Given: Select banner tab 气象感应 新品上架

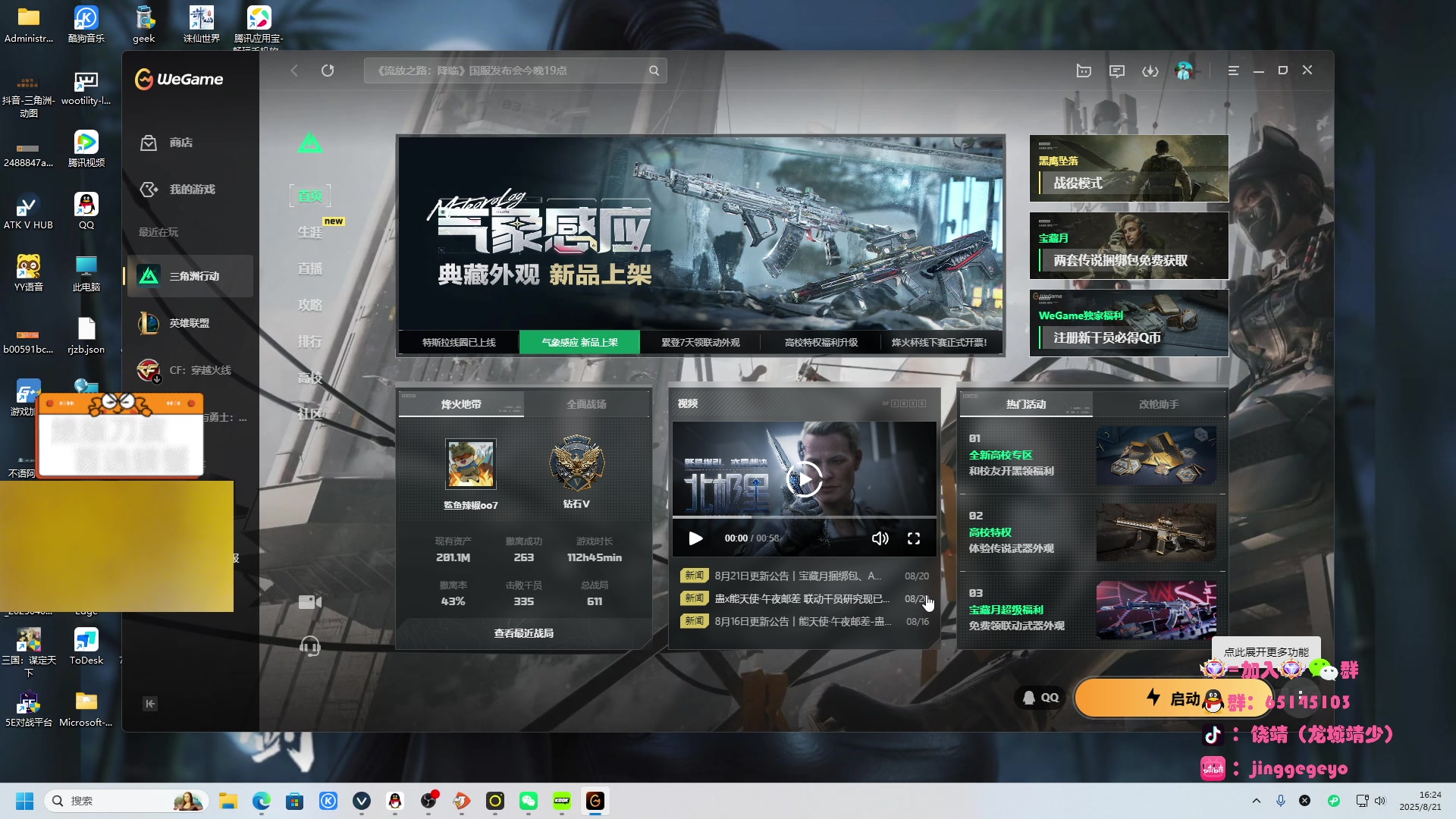Looking at the screenshot, I should [x=579, y=343].
